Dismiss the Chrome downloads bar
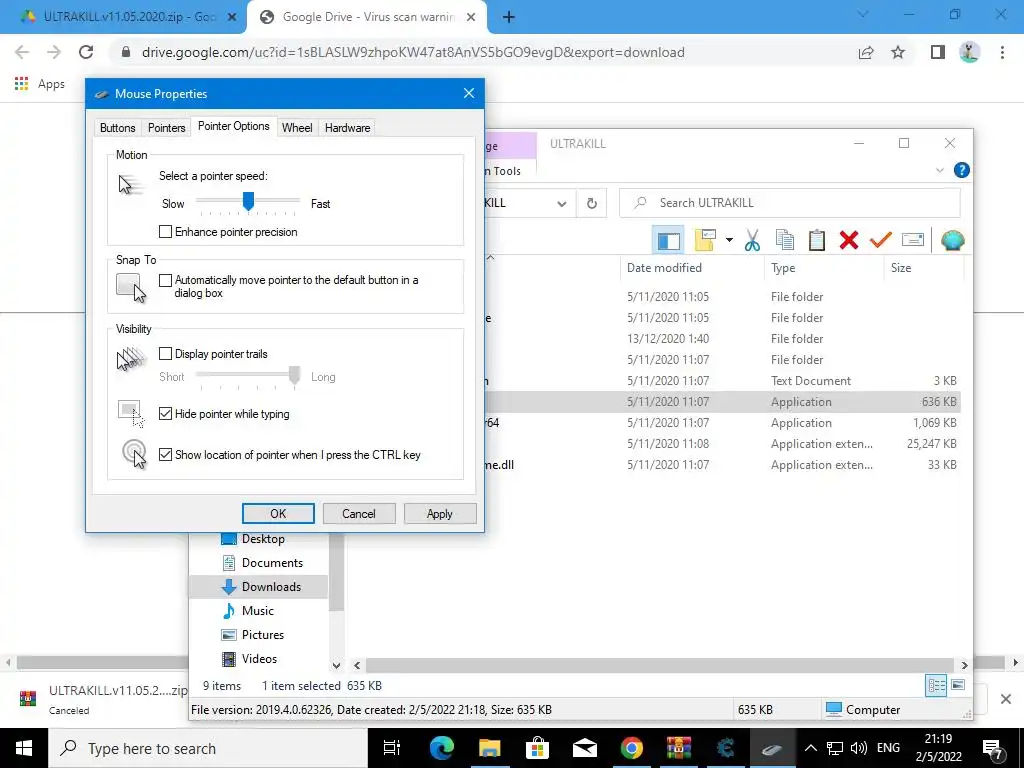The width and height of the screenshot is (1024, 768). [x=1006, y=699]
